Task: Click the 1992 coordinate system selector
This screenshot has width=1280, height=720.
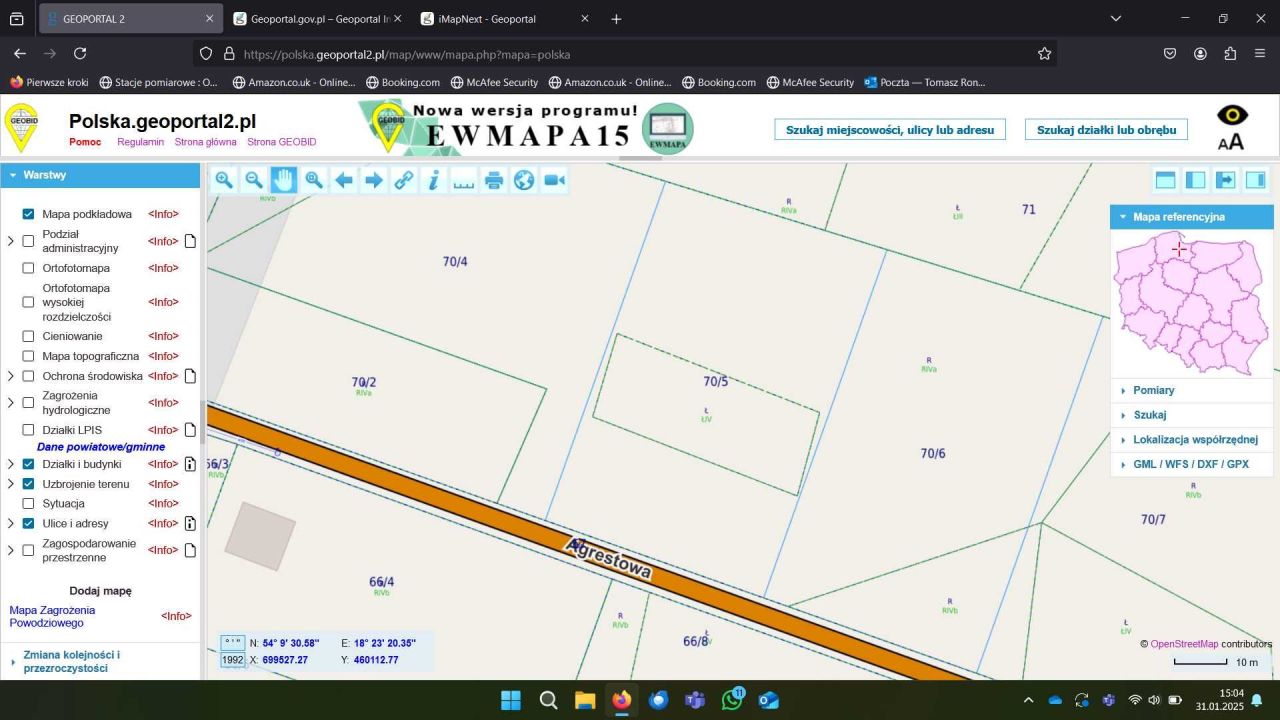Action: pyautogui.click(x=232, y=660)
